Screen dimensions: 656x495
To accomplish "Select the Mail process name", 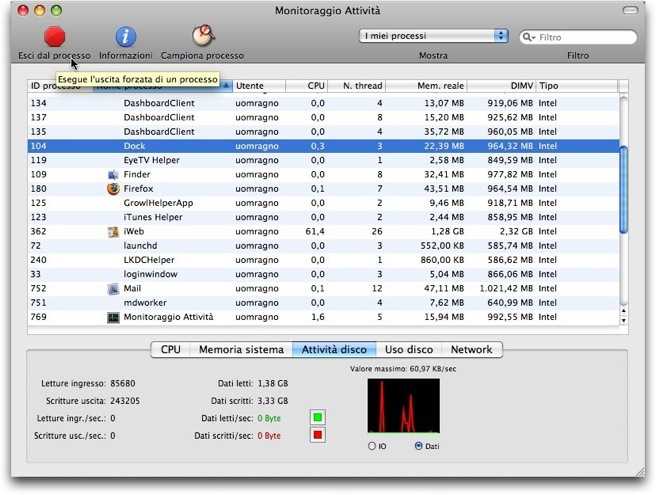I will [x=132, y=288].
